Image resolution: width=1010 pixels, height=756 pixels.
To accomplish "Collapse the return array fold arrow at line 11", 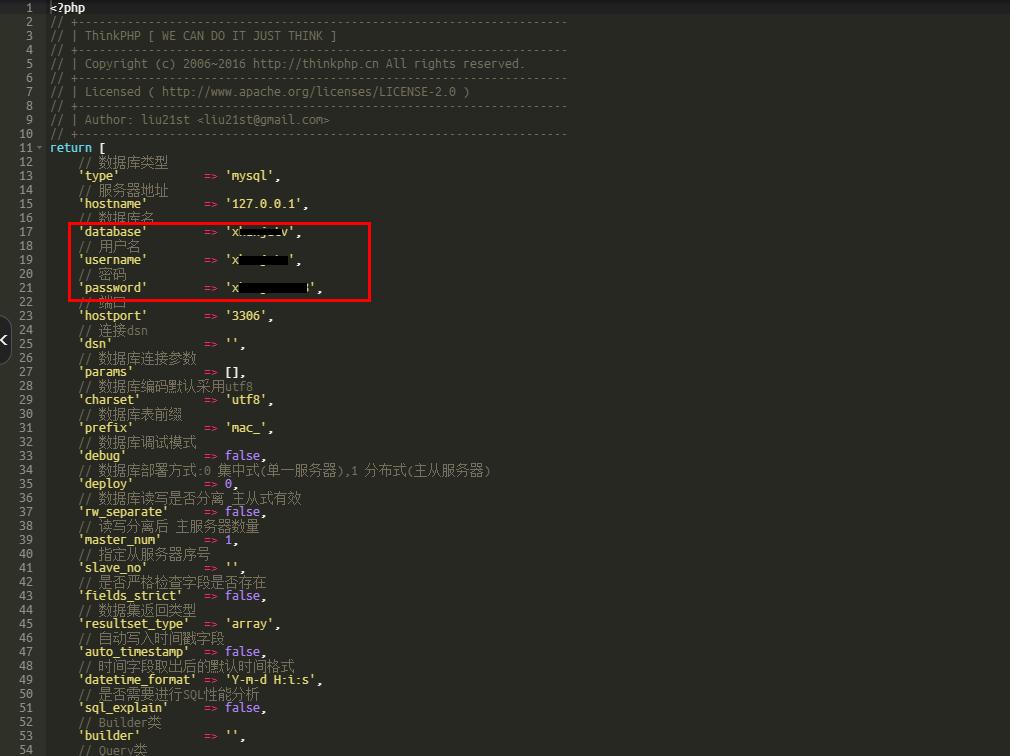I will tap(40, 147).
